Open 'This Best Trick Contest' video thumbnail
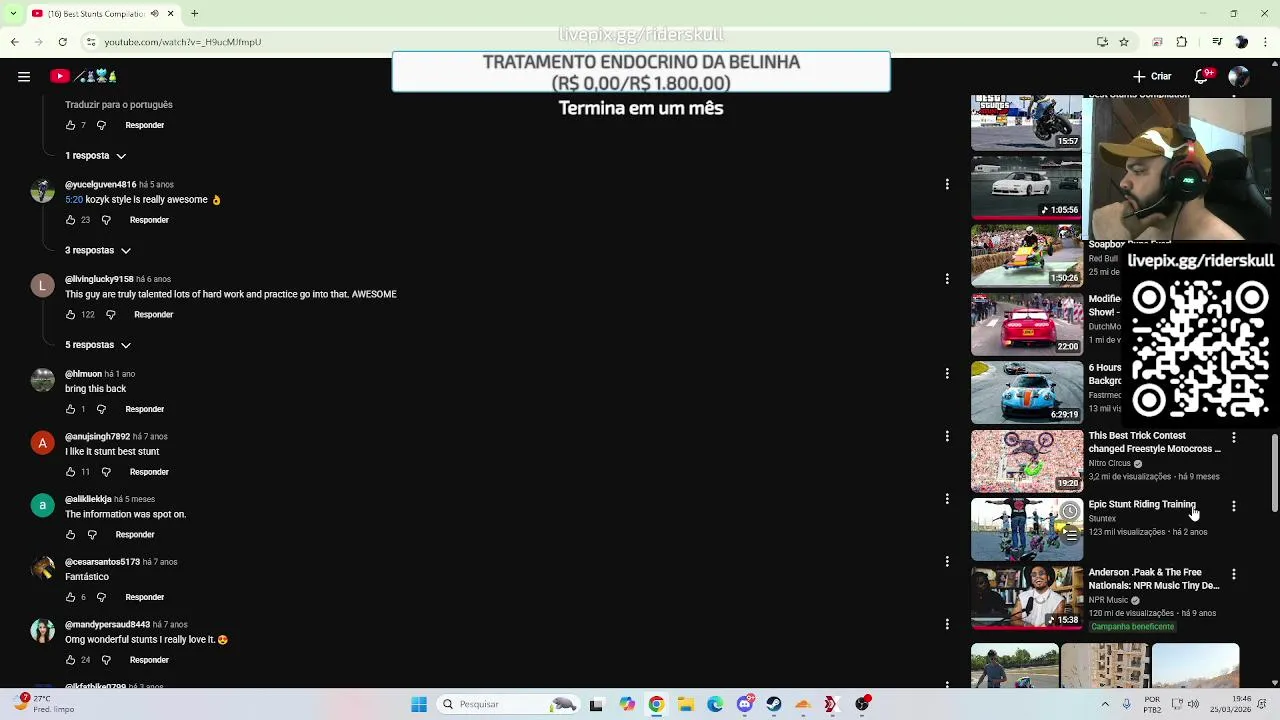The height and width of the screenshot is (720, 1280). [1027, 461]
